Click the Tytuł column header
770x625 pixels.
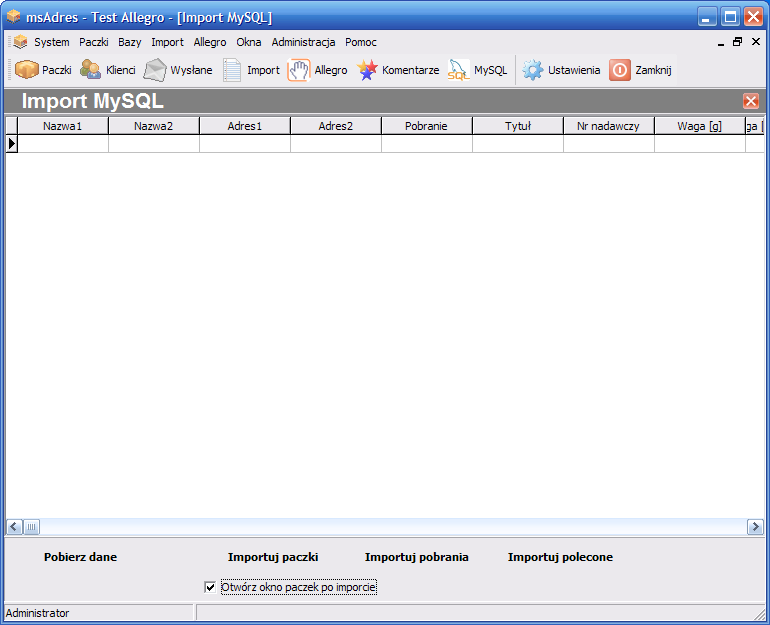518,126
